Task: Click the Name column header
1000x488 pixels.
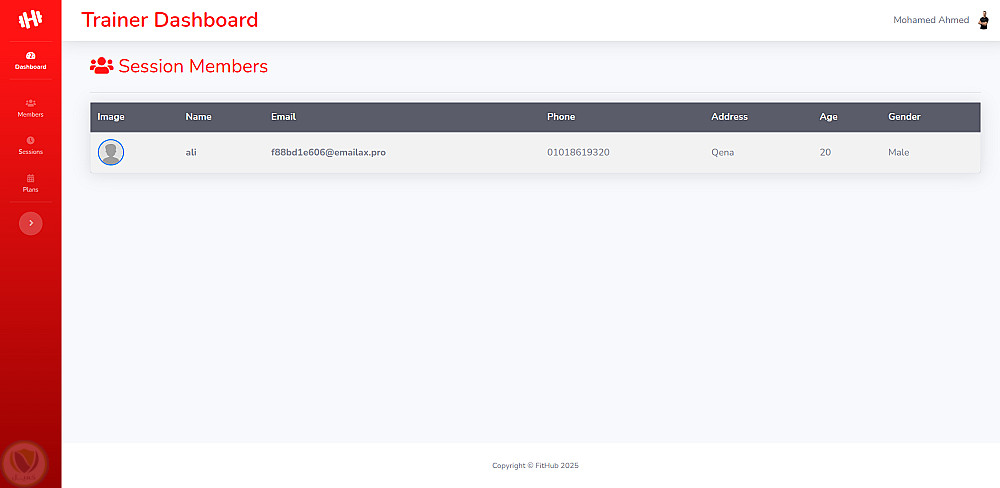Action: pyautogui.click(x=198, y=117)
